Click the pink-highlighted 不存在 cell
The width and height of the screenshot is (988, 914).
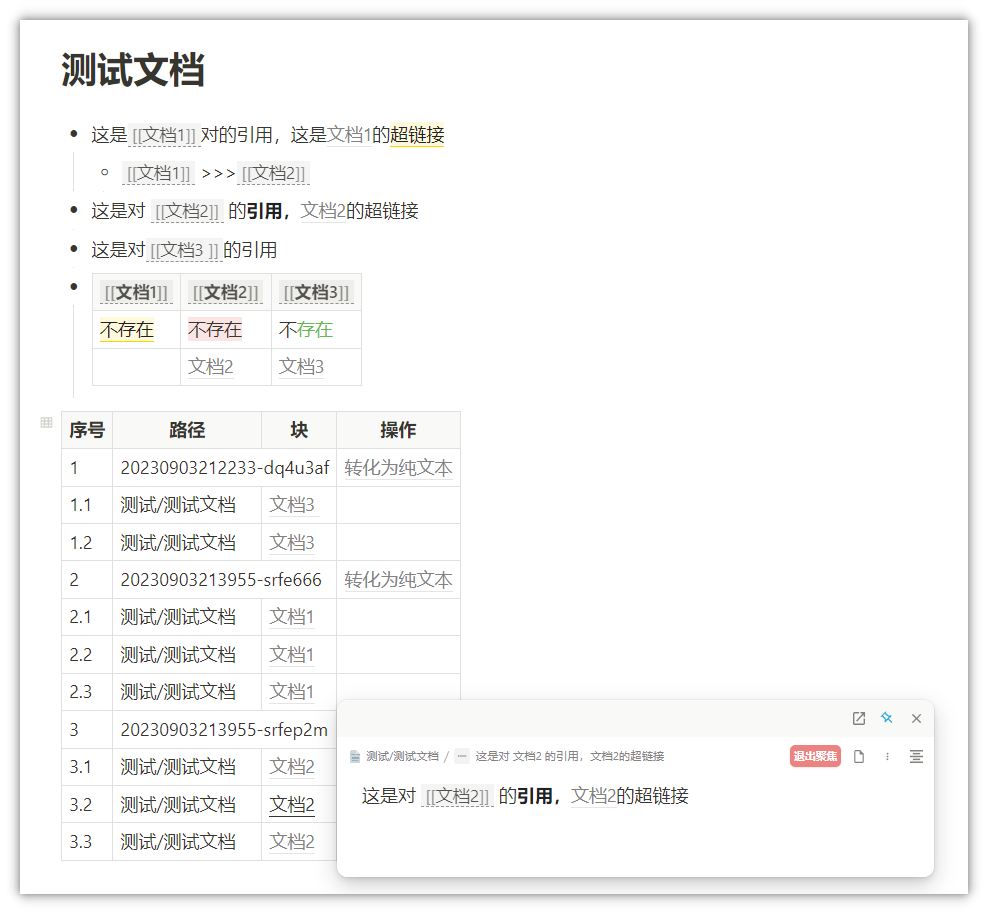(x=215, y=329)
